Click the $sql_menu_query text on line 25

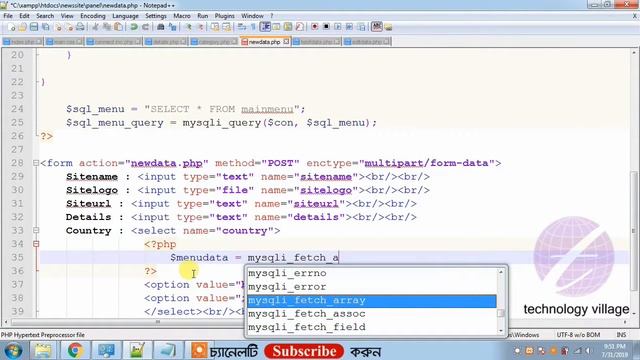(115, 122)
